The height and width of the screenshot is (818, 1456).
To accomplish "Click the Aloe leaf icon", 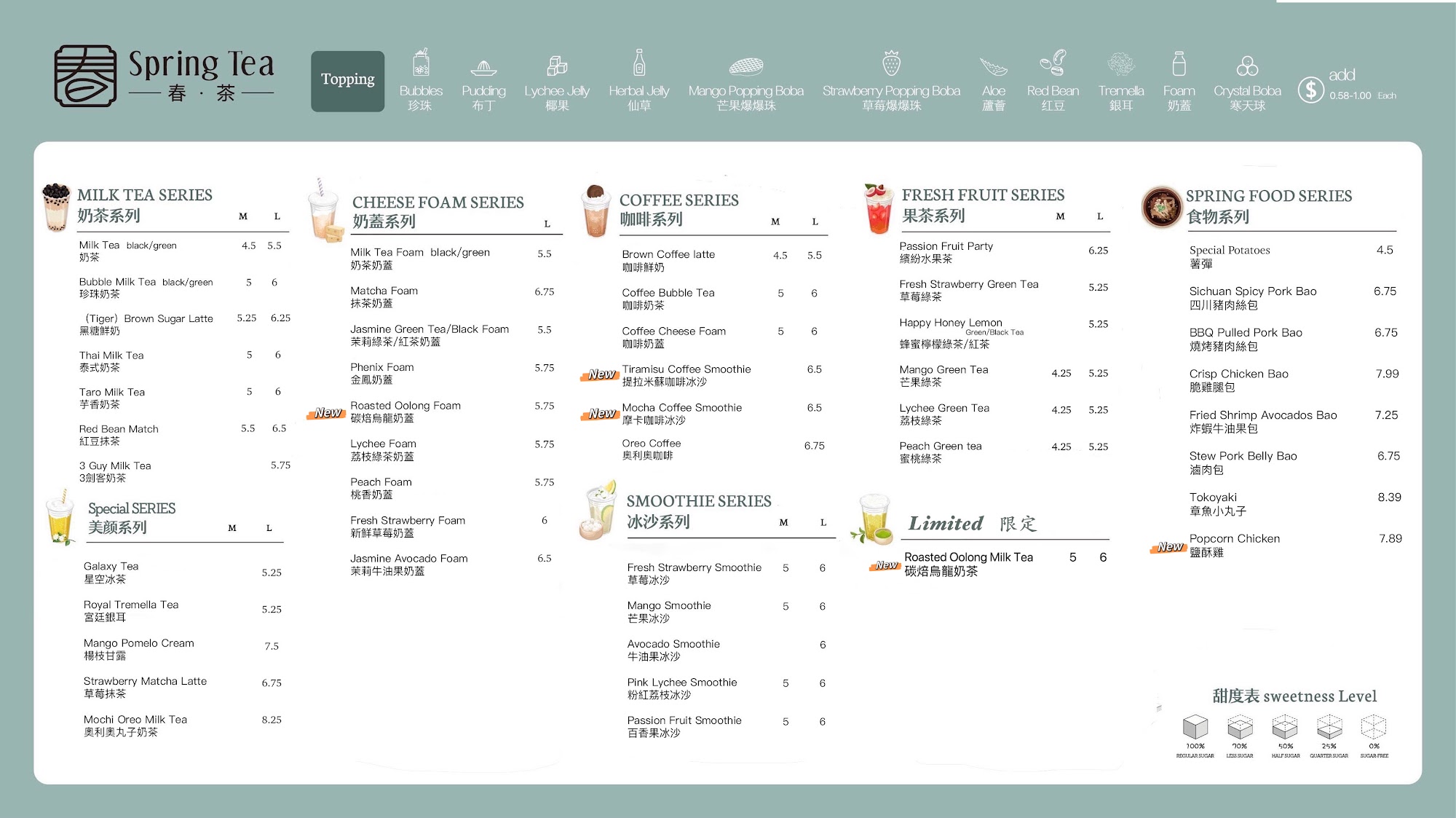I will tap(993, 68).
